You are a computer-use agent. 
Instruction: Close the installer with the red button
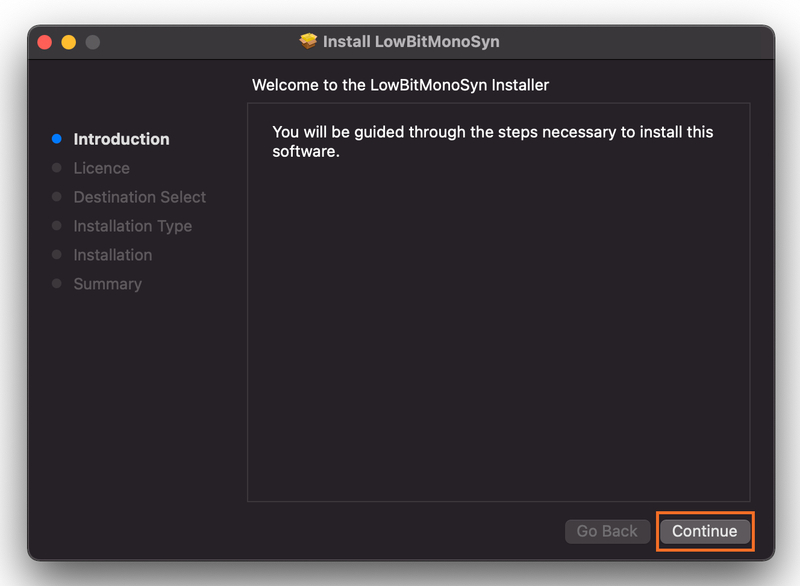[x=44, y=42]
